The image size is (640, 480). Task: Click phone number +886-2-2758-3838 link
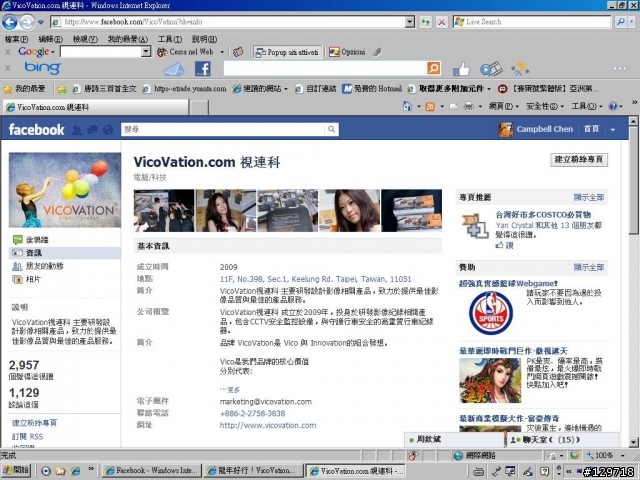click(x=252, y=413)
